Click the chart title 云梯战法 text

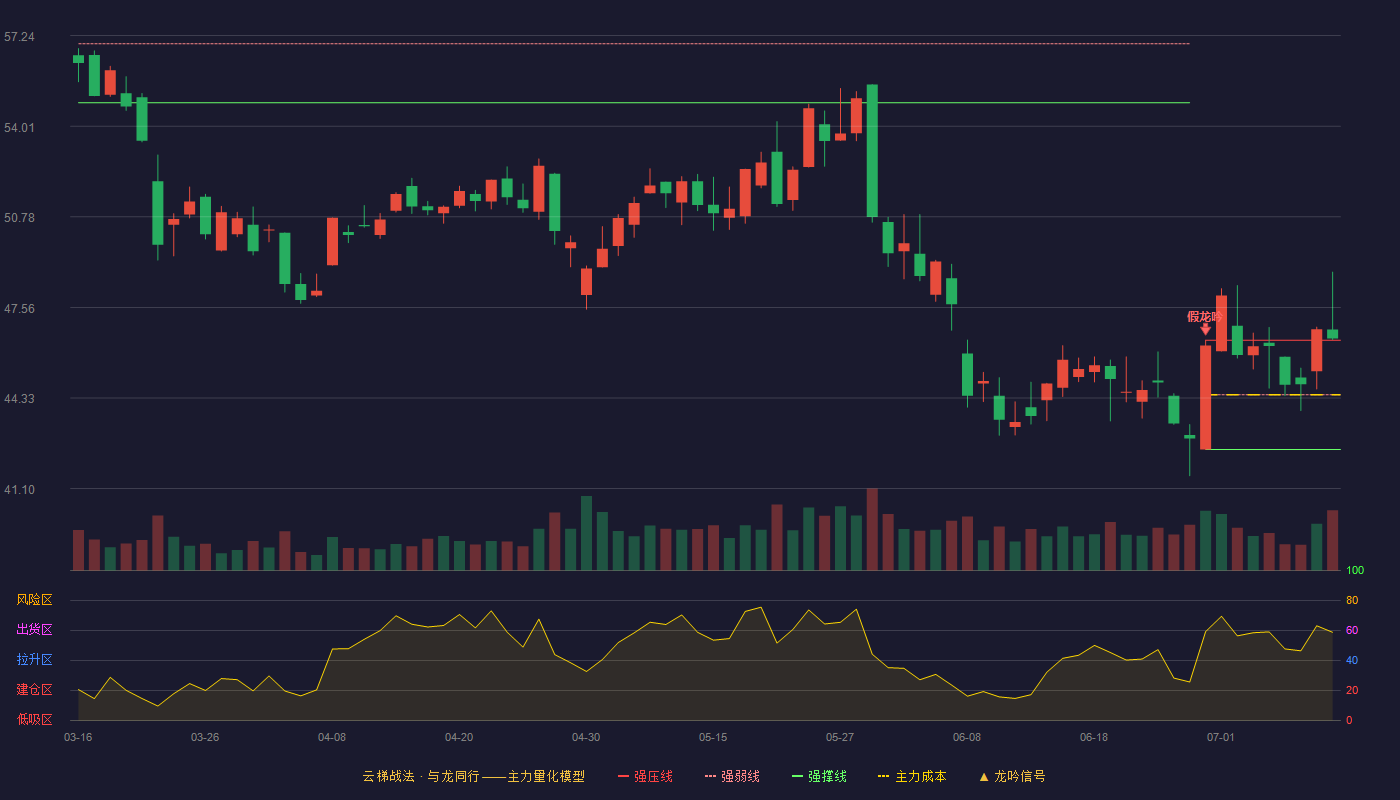coord(388,776)
